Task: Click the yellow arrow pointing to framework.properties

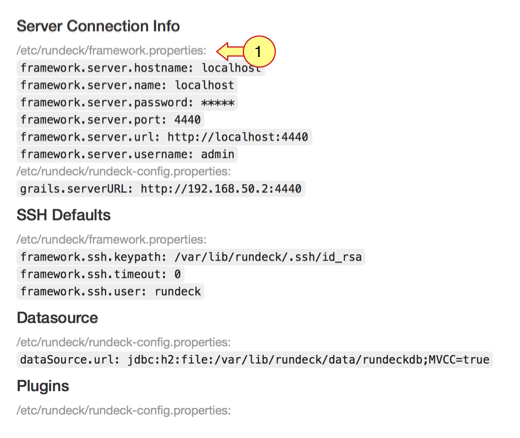Action: coord(230,51)
